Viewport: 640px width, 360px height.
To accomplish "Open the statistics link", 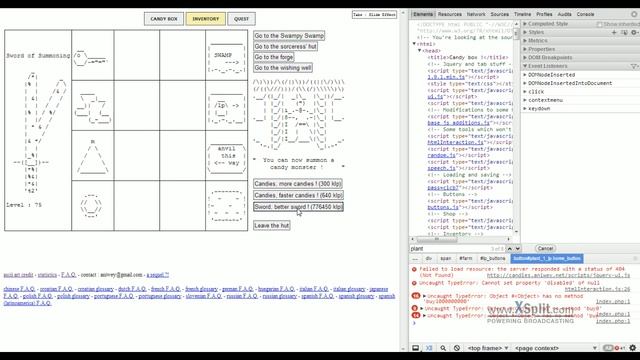I will [47, 275].
